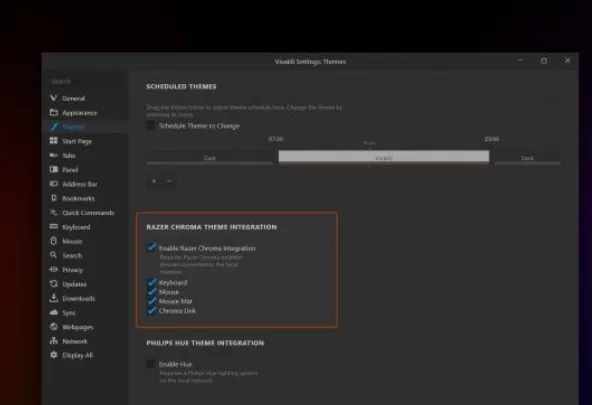Click the 07:00 schedule time marker
592x405 pixels.
click(276, 139)
